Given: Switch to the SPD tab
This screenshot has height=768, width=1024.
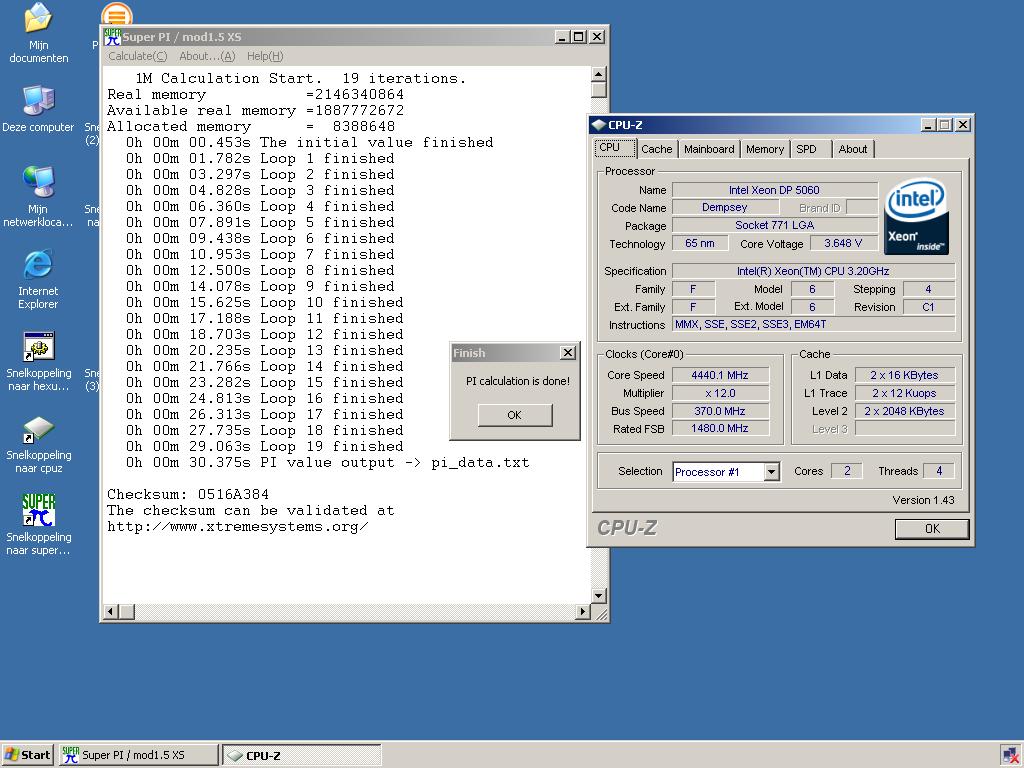Looking at the screenshot, I should 811,149.
